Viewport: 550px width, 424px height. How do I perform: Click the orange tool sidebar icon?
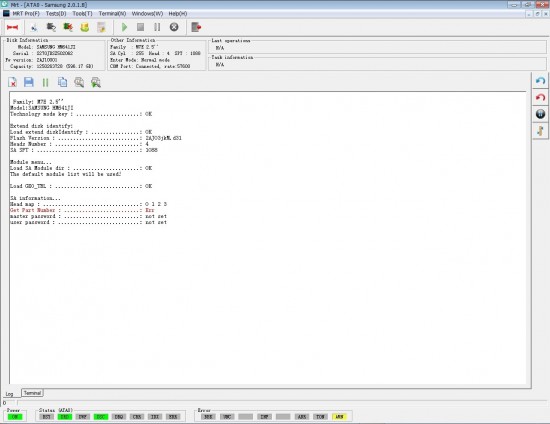pos(541,131)
